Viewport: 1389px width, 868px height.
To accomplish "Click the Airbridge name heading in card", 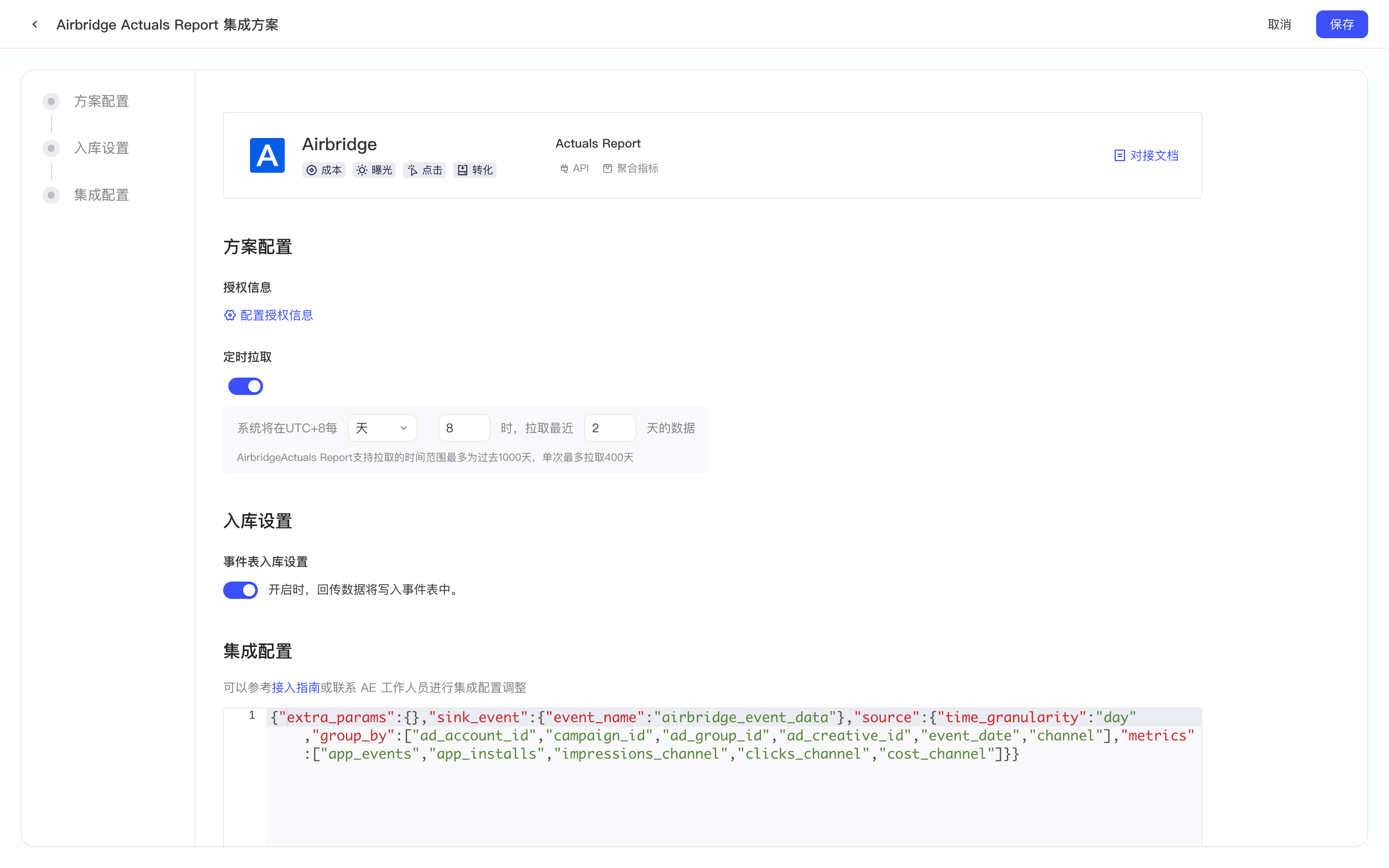I will [339, 144].
